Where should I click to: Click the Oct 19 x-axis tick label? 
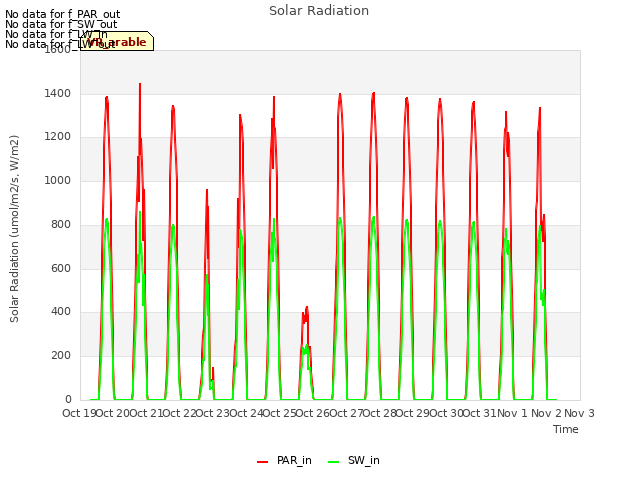(79, 413)
